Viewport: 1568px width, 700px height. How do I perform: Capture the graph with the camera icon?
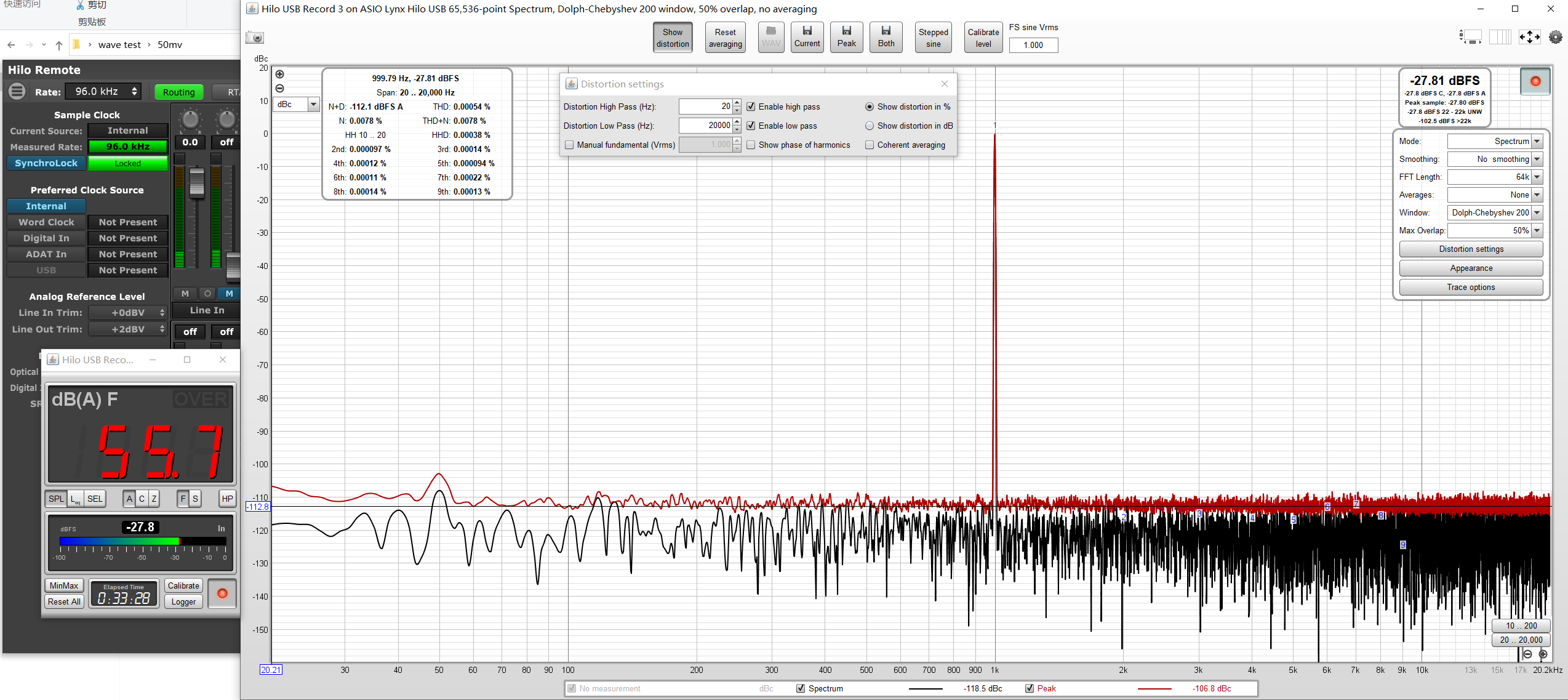255,38
